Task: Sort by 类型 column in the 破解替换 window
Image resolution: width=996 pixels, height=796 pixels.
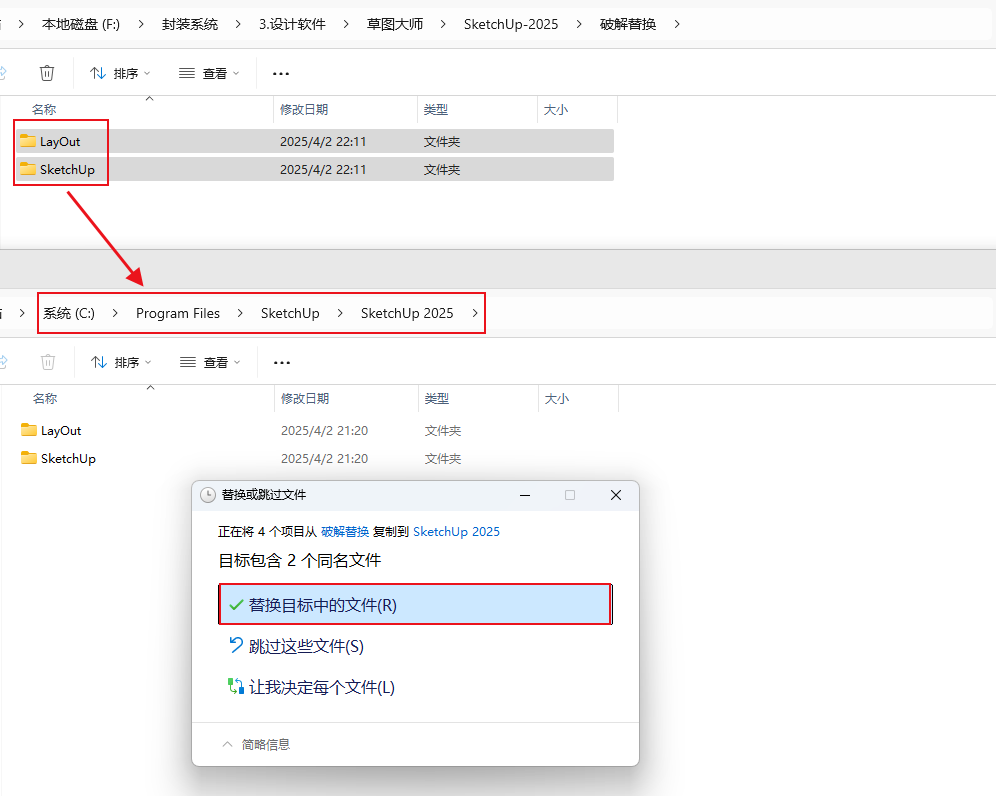Action: tap(436, 109)
